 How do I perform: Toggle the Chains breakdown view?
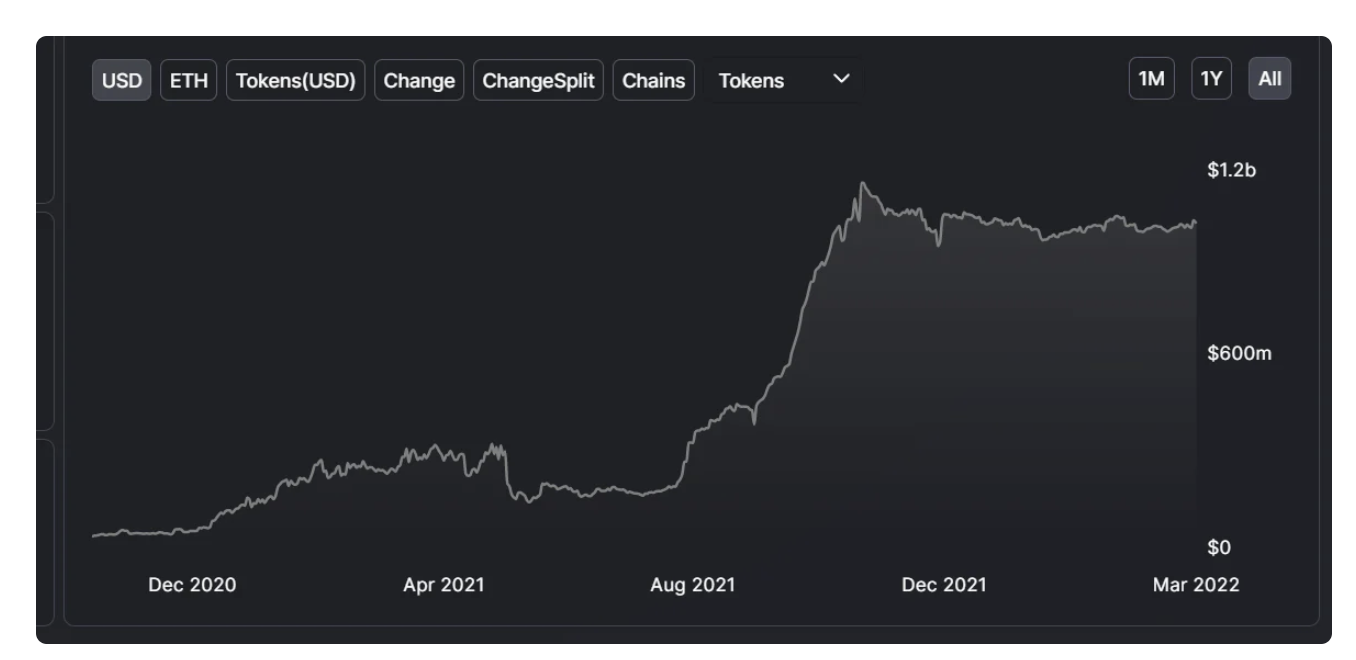point(654,80)
